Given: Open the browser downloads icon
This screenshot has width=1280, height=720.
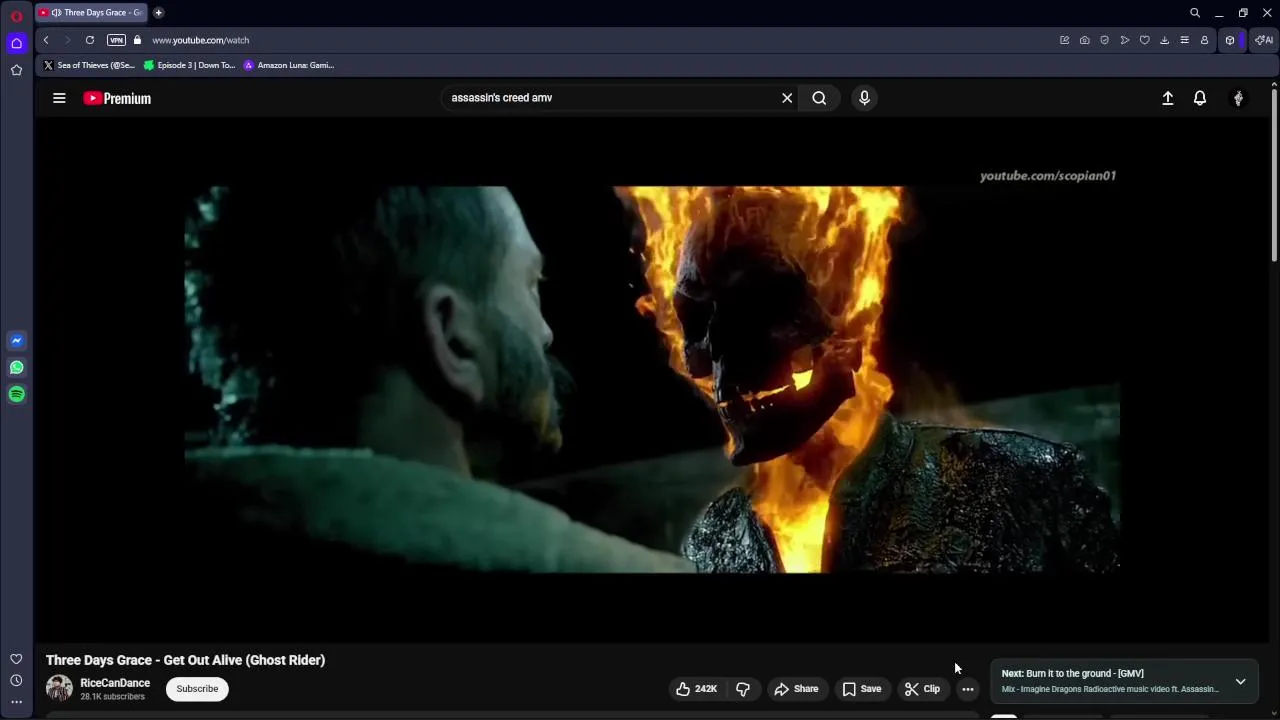Looking at the screenshot, I should pos(1165,40).
